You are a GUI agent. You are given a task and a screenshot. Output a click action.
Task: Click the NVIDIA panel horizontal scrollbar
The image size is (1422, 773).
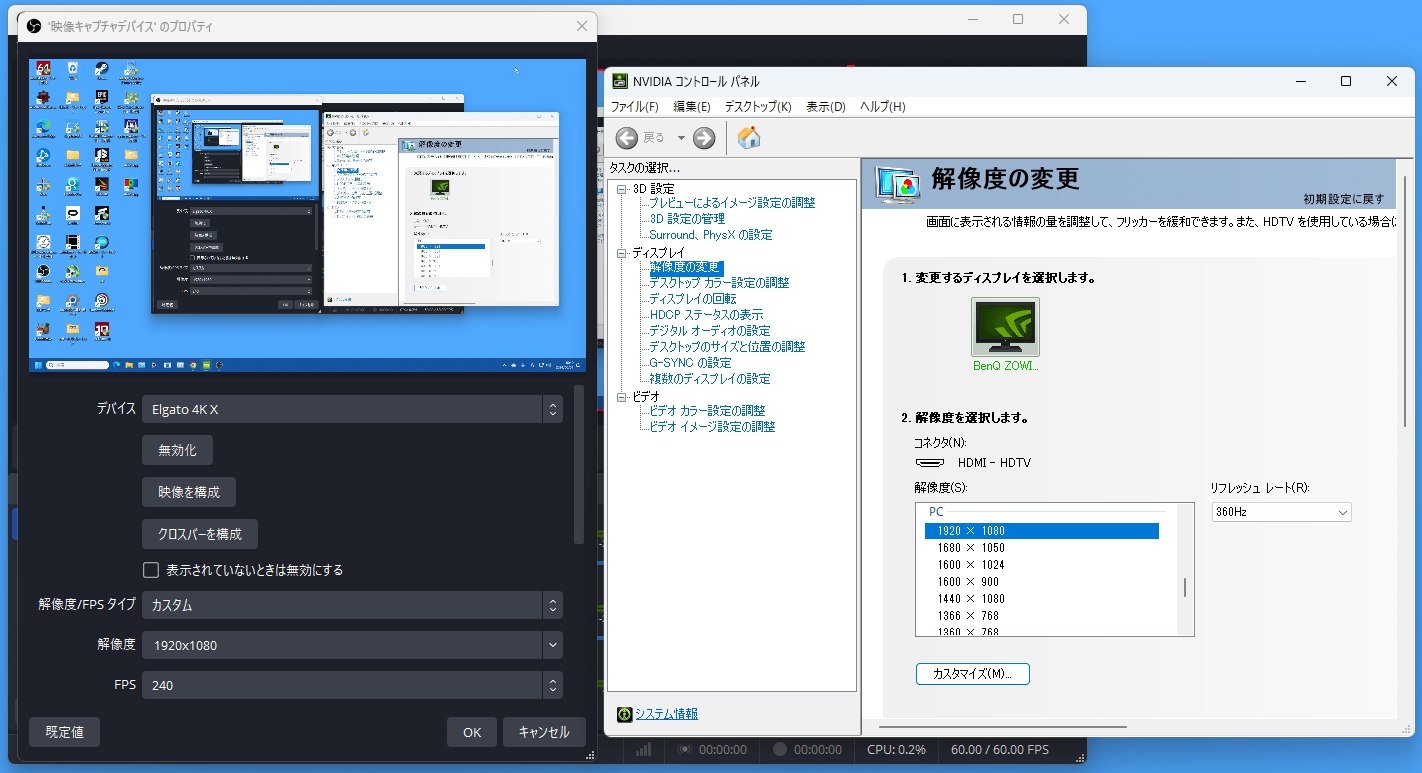[1002, 727]
